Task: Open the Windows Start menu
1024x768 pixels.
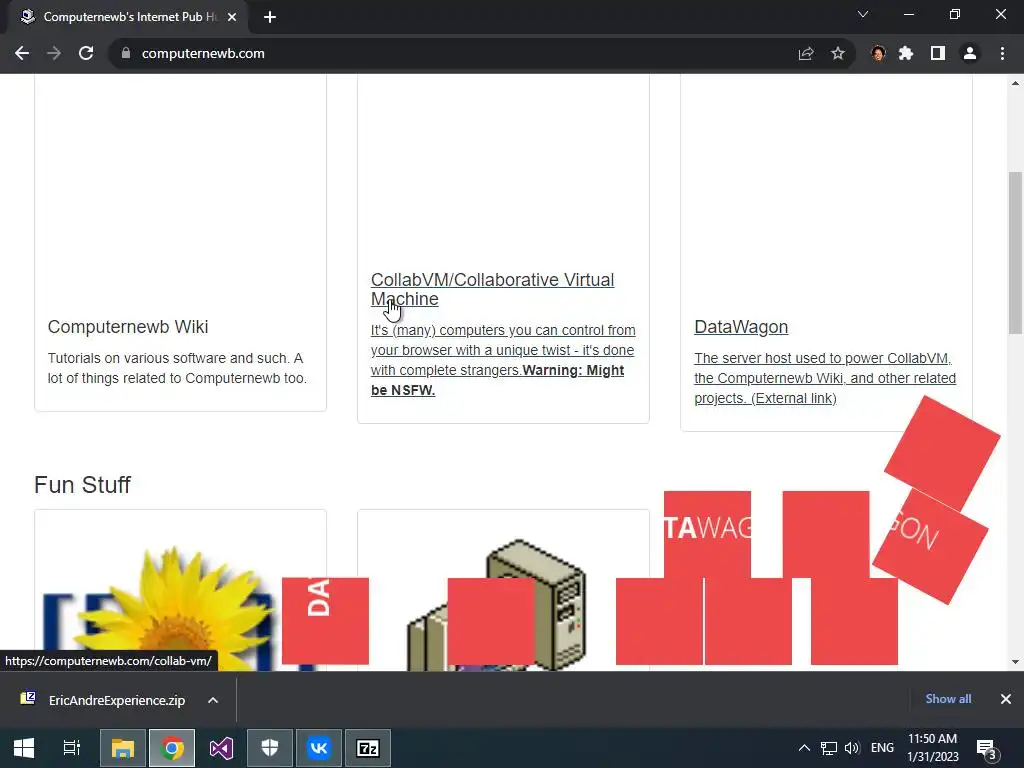Action: pos(24,748)
